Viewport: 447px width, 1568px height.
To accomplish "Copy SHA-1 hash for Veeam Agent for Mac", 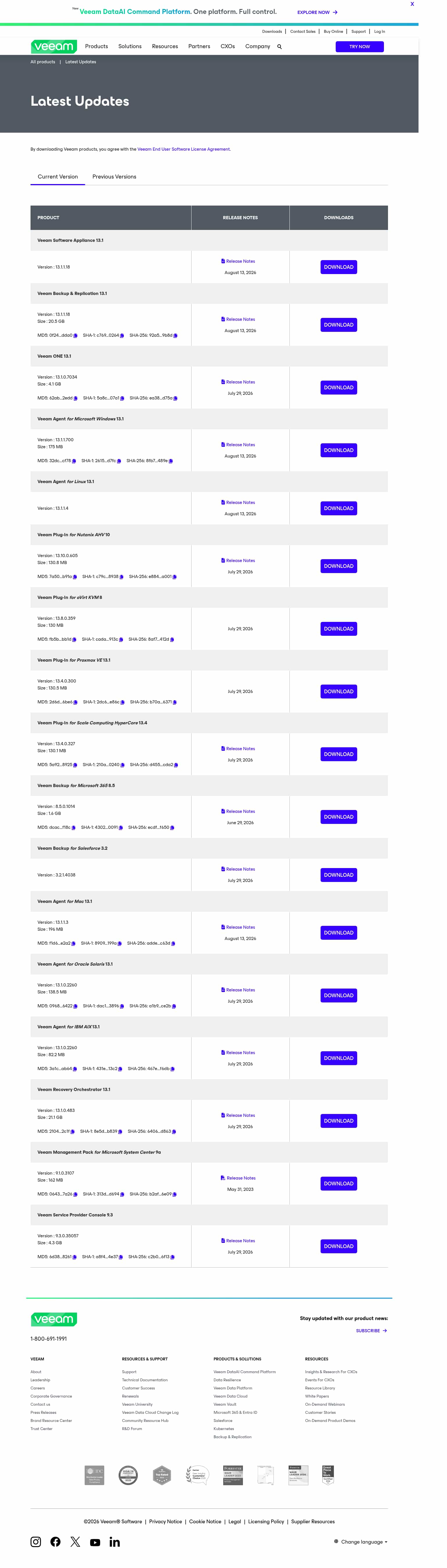I will point(119,944).
